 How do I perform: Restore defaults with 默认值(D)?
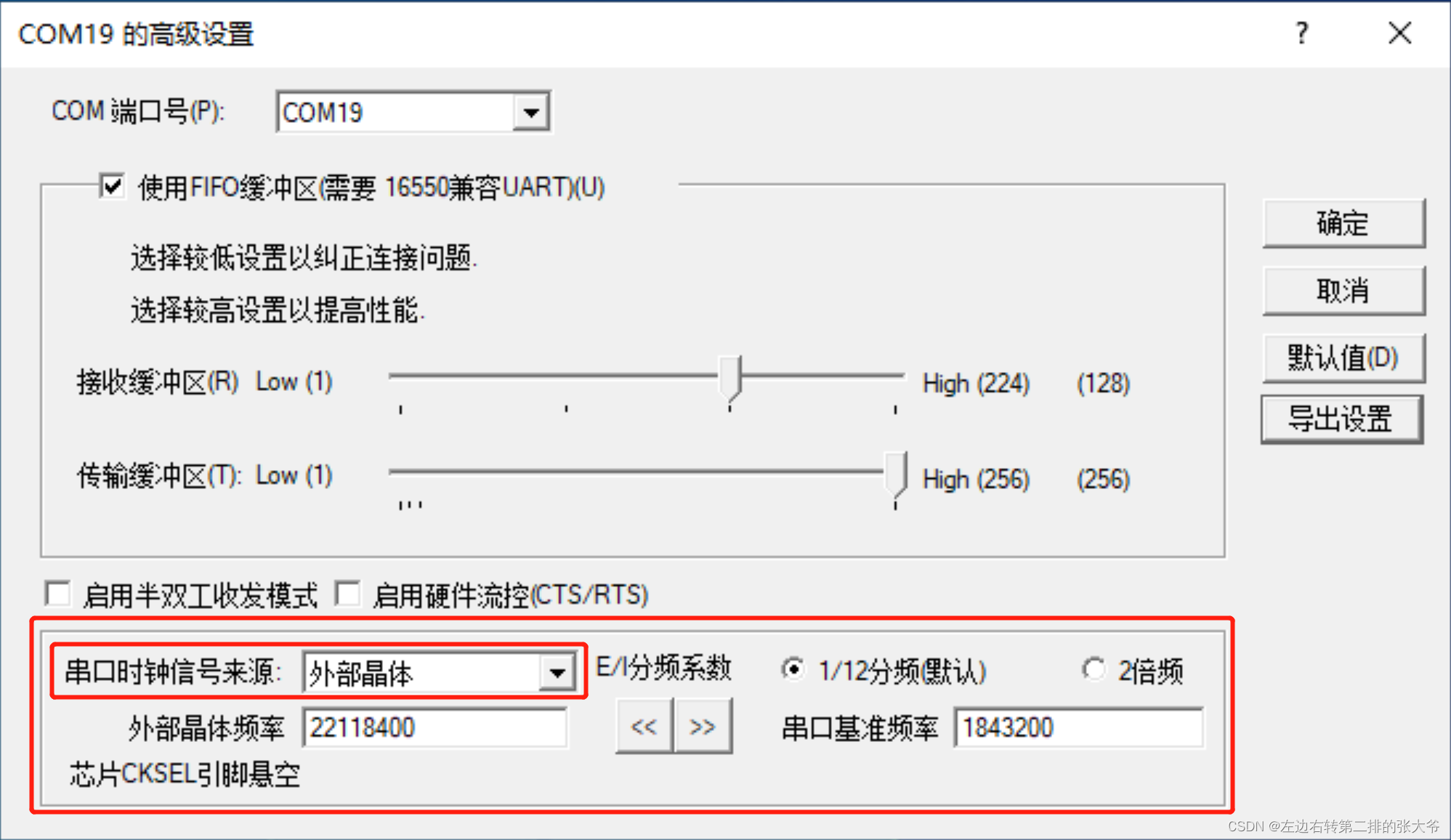pyautogui.click(x=1343, y=358)
